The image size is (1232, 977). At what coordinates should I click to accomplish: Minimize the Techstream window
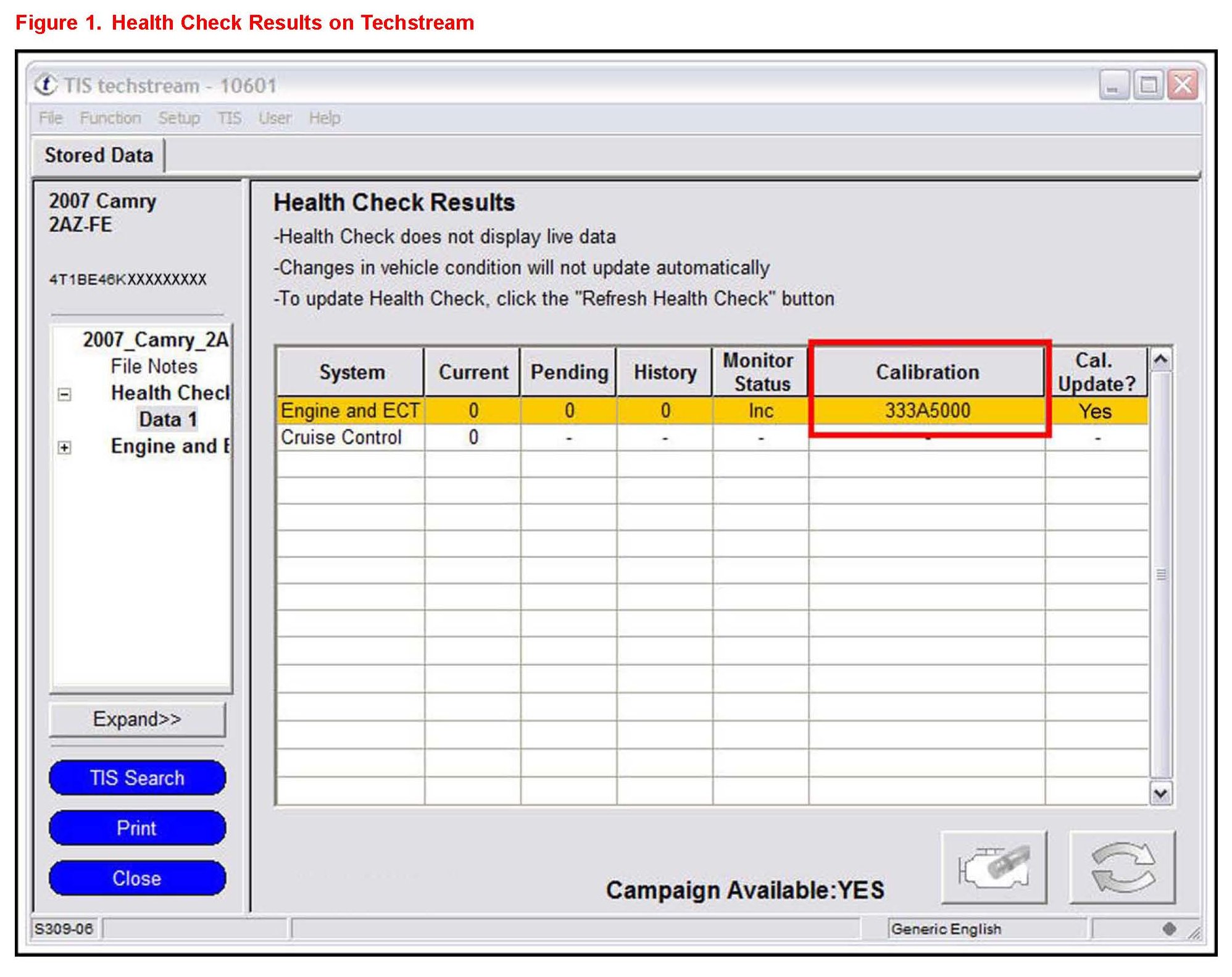coord(1113,85)
